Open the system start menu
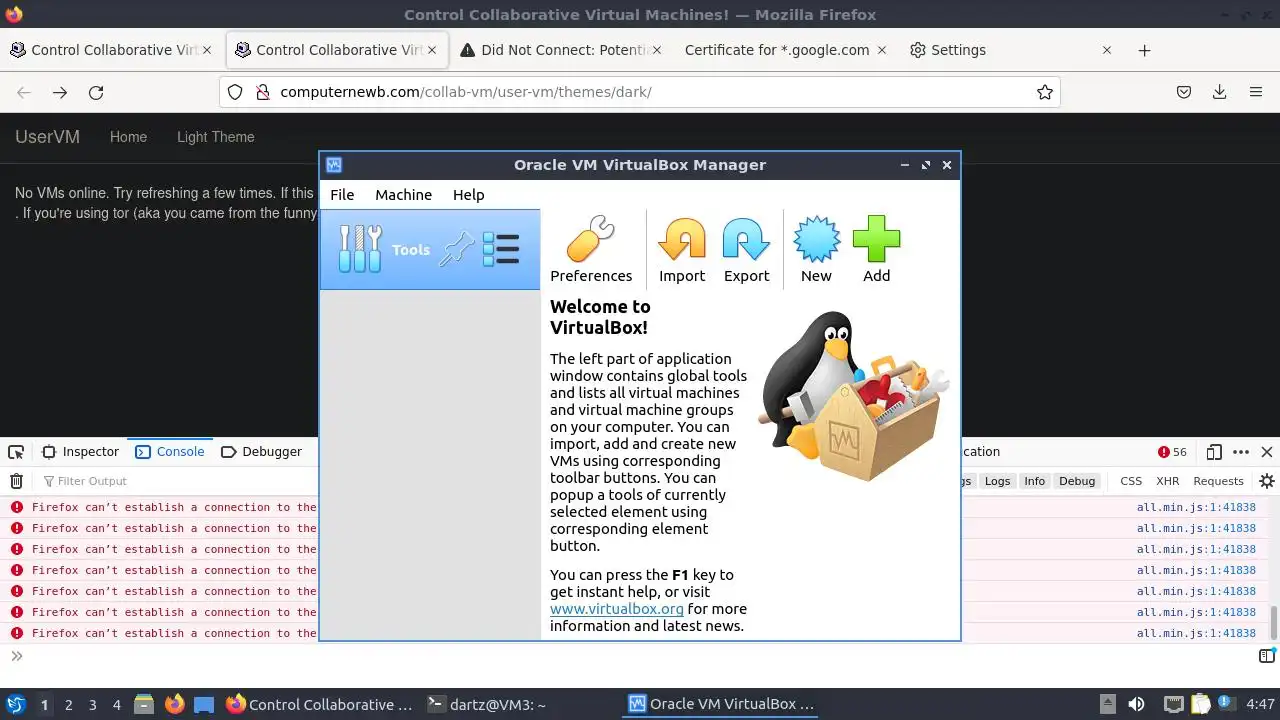Viewport: 1280px width, 720px height. (16, 704)
